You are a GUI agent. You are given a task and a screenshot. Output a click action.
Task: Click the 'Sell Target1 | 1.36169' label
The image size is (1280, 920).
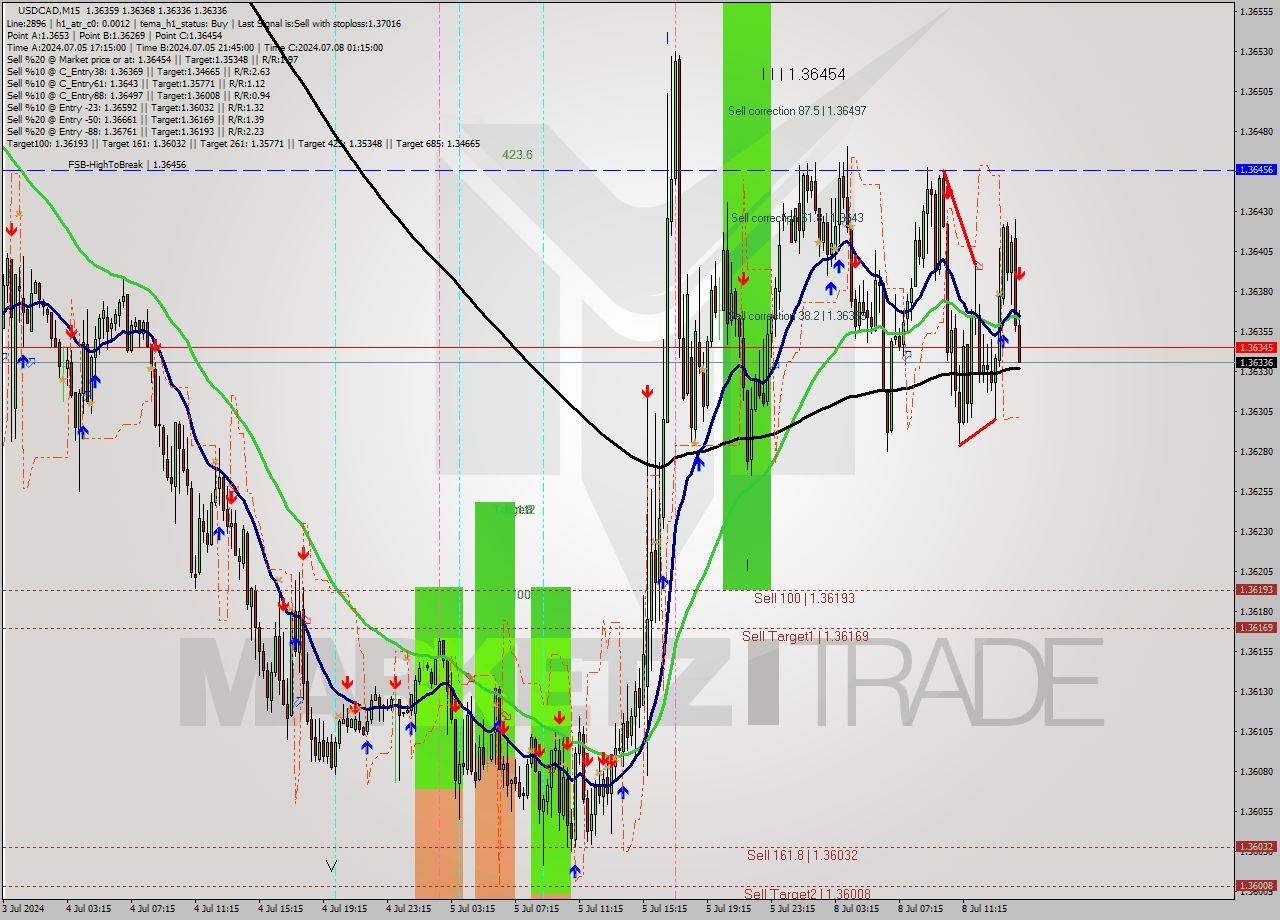805,636
